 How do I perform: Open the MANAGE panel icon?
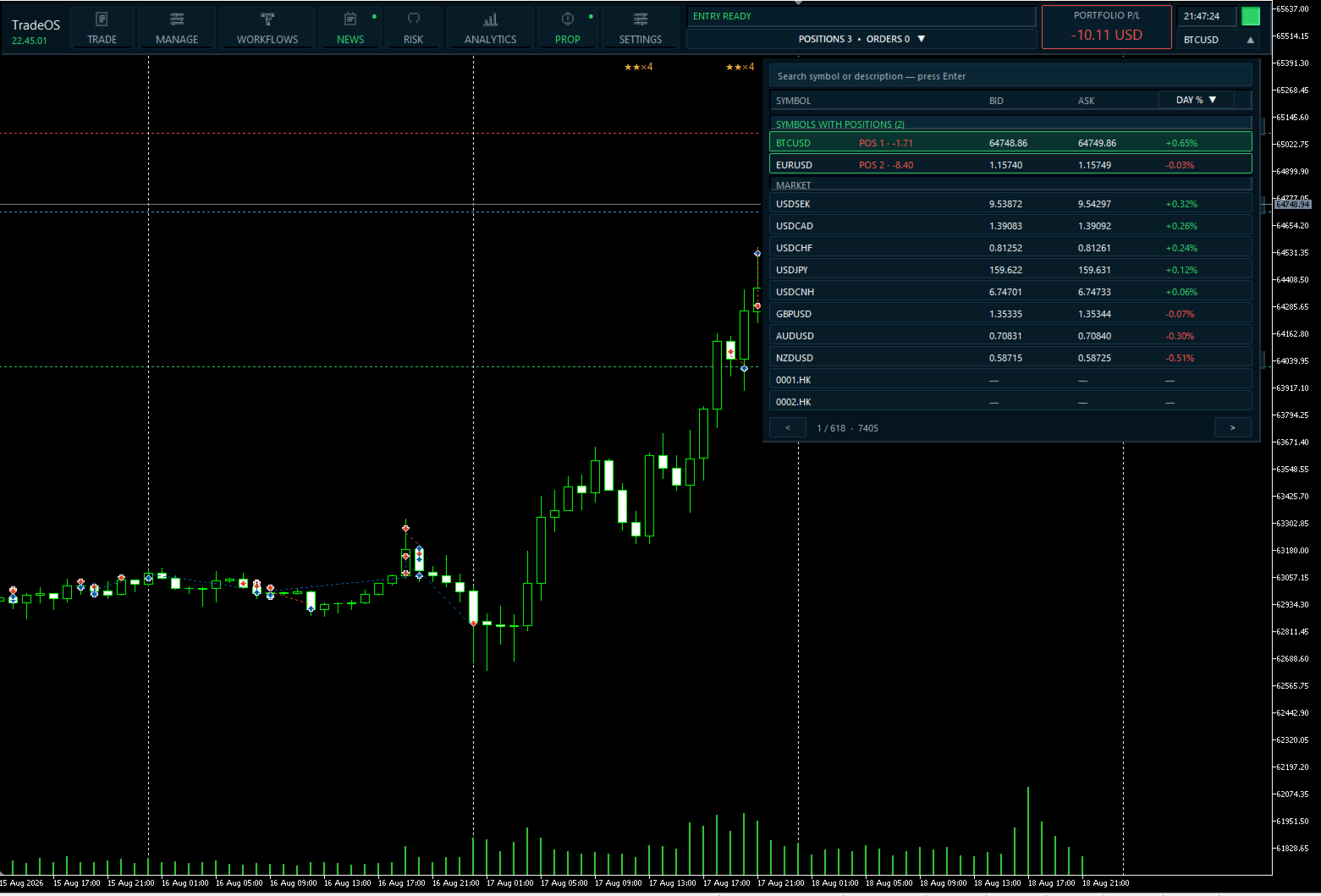[x=177, y=19]
